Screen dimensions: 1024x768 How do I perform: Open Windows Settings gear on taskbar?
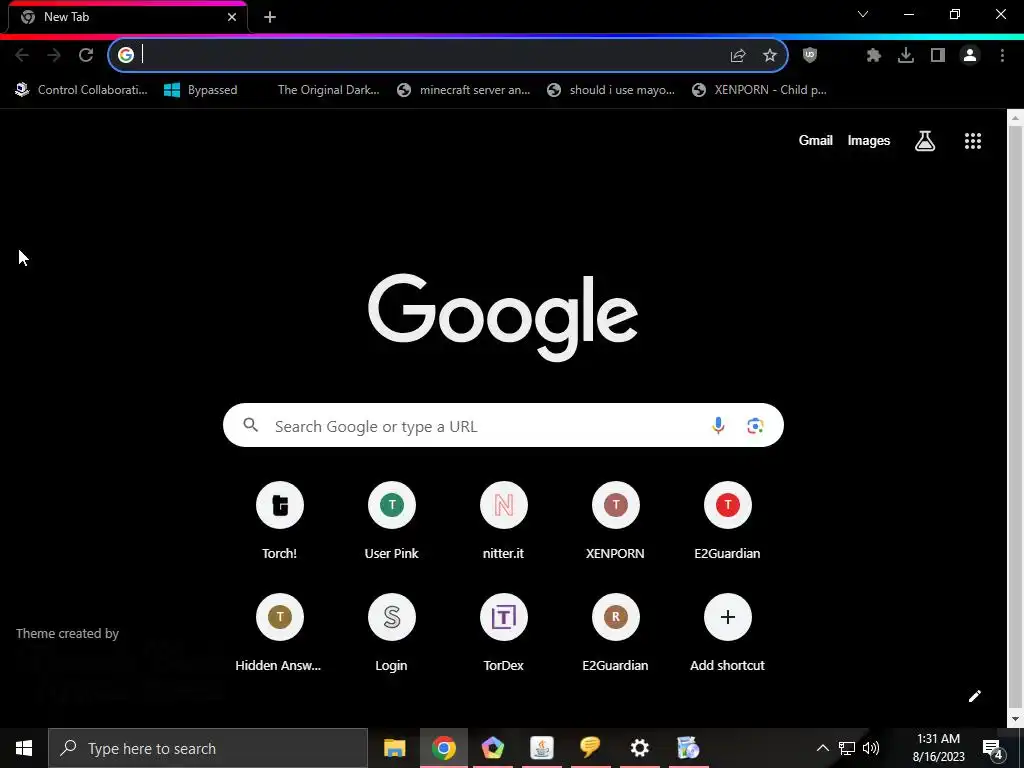[639, 748]
